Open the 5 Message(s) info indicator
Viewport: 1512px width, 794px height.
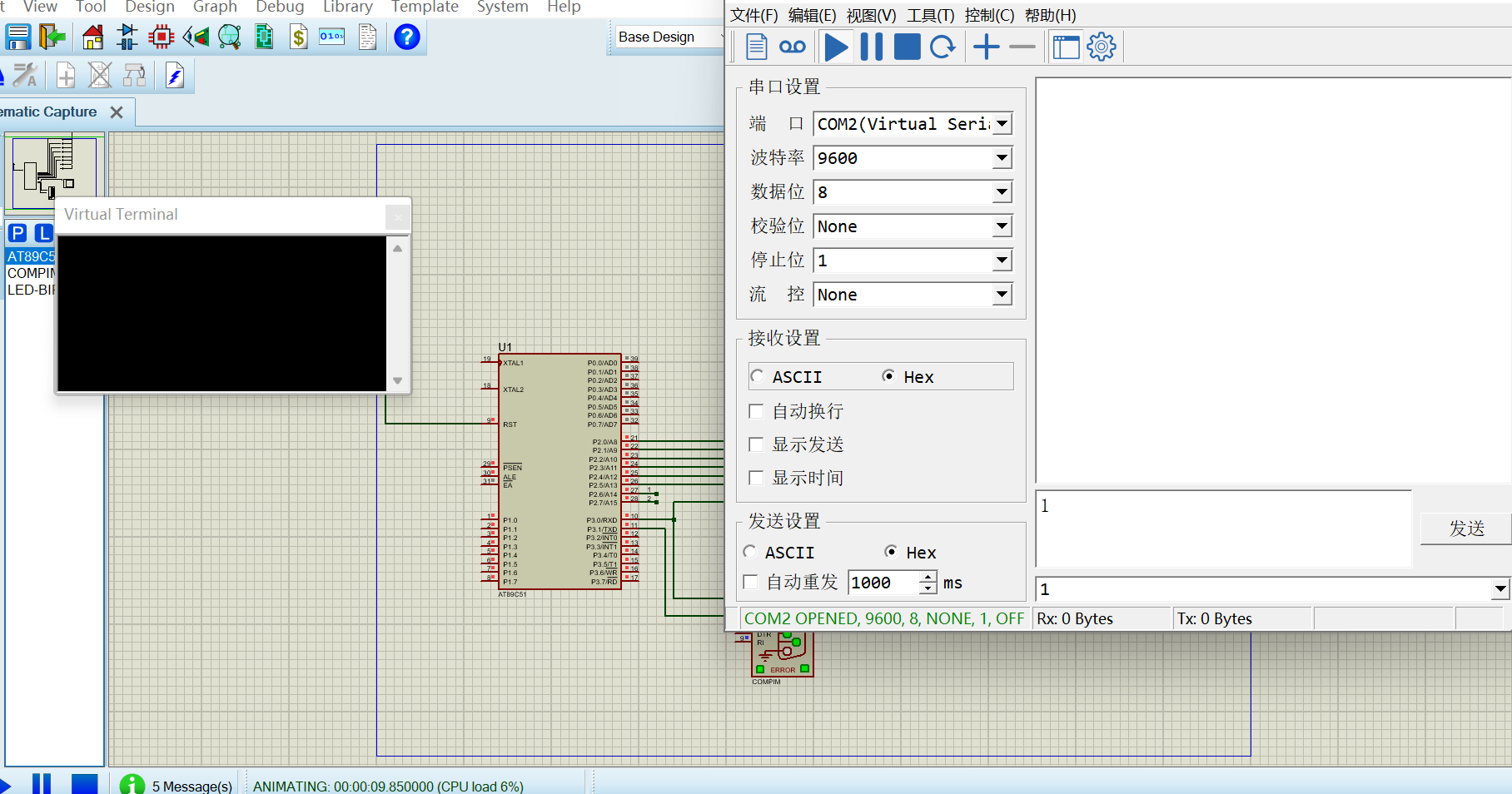click(177, 786)
